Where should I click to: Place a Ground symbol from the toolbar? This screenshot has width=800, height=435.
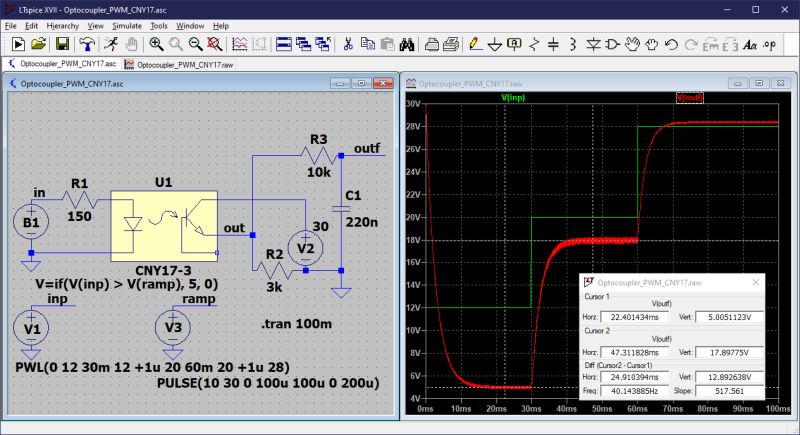pos(494,44)
